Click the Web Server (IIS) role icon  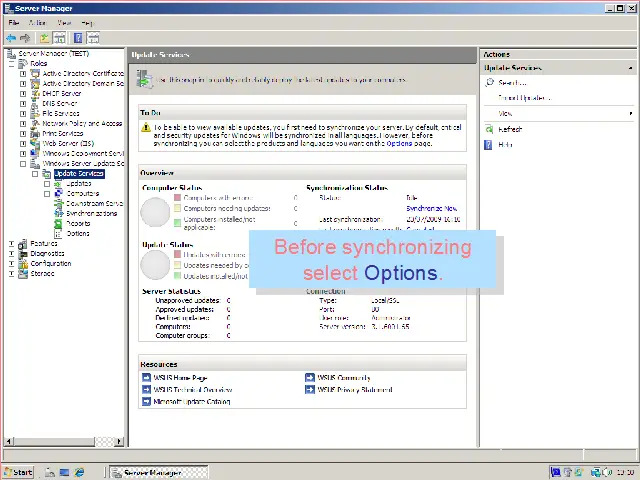coord(35,144)
